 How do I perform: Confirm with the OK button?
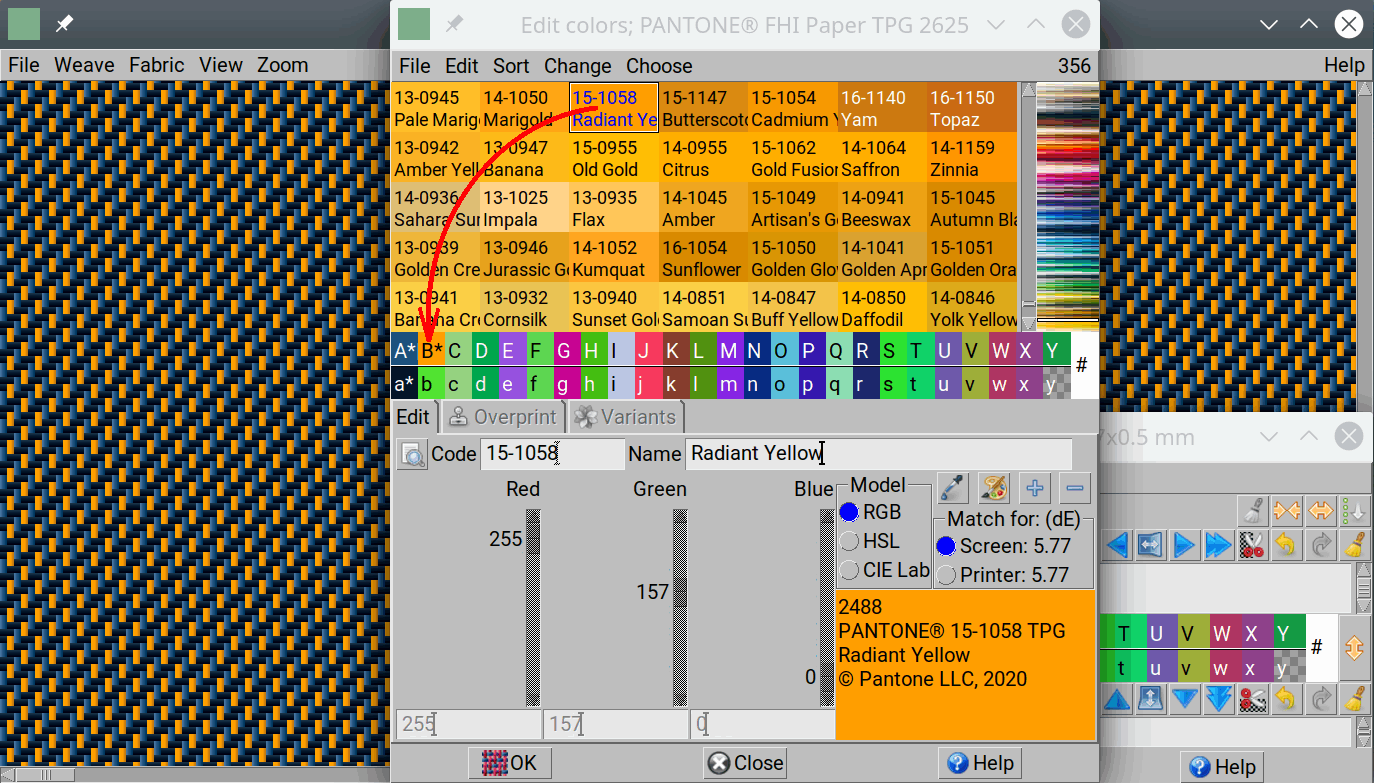click(510, 763)
